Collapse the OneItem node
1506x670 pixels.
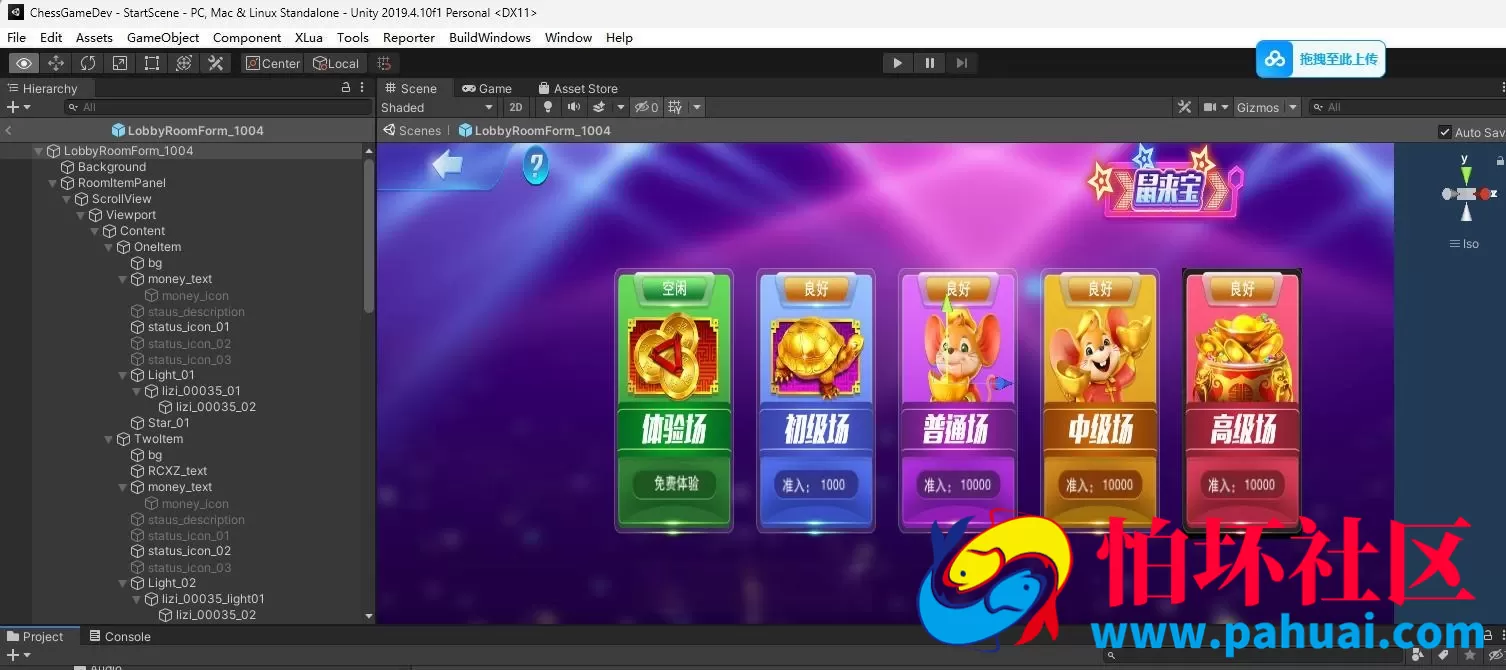(109, 247)
